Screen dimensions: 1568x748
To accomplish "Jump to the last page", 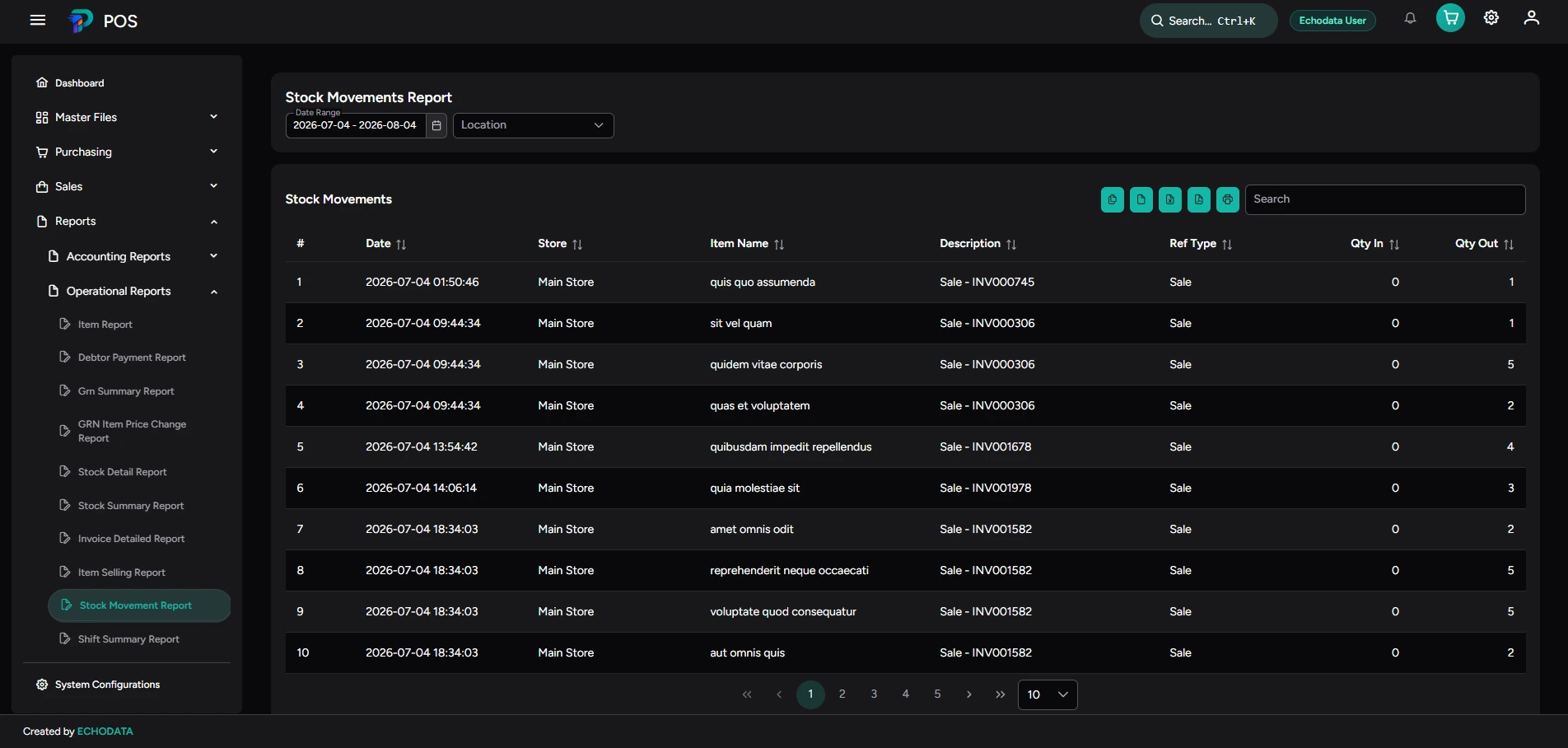I will (x=1001, y=694).
